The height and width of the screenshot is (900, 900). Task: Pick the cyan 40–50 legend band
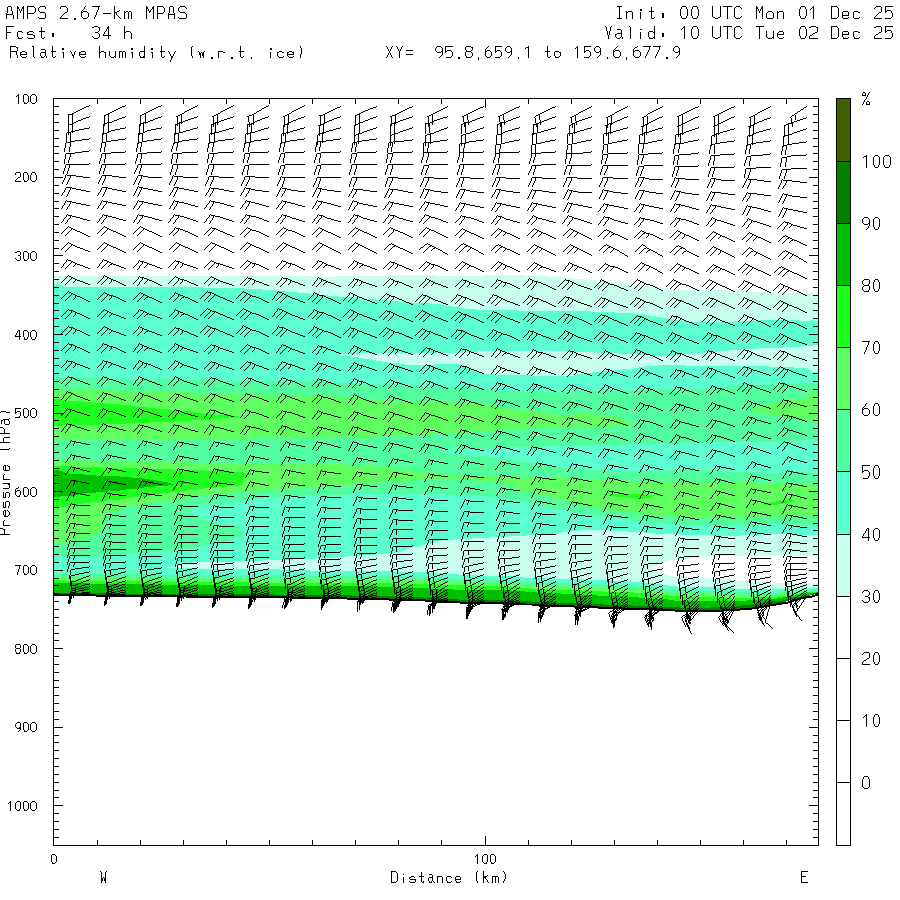[x=843, y=503]
